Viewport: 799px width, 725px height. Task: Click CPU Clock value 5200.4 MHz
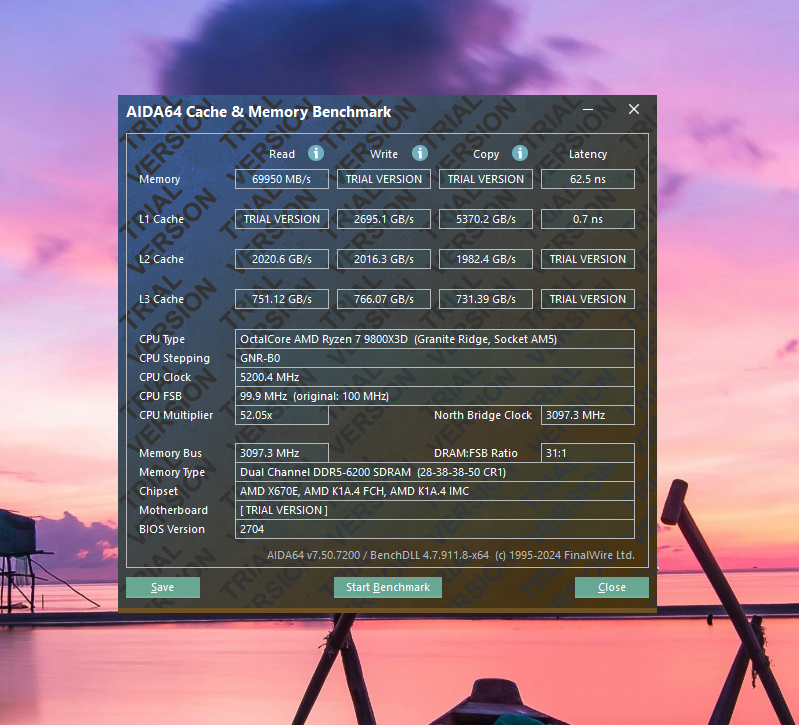pos(435,377)
